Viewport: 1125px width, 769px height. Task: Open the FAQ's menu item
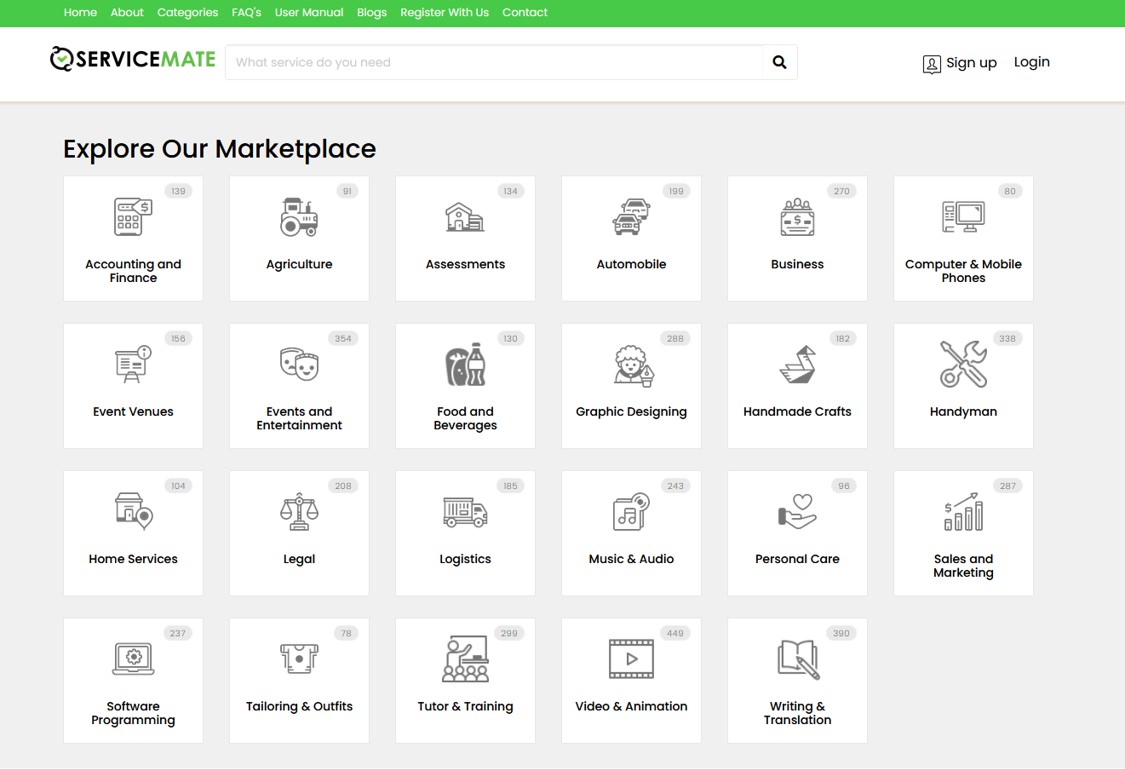pyautogui.click(x=246, y=12)
